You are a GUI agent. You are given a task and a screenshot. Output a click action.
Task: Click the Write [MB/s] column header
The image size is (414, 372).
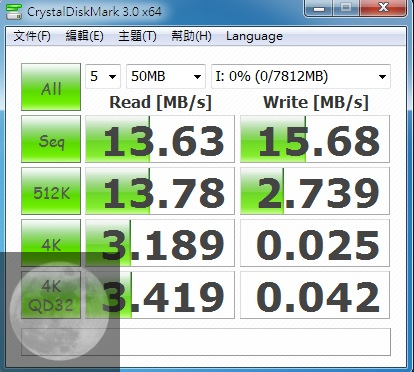[316, 103]
